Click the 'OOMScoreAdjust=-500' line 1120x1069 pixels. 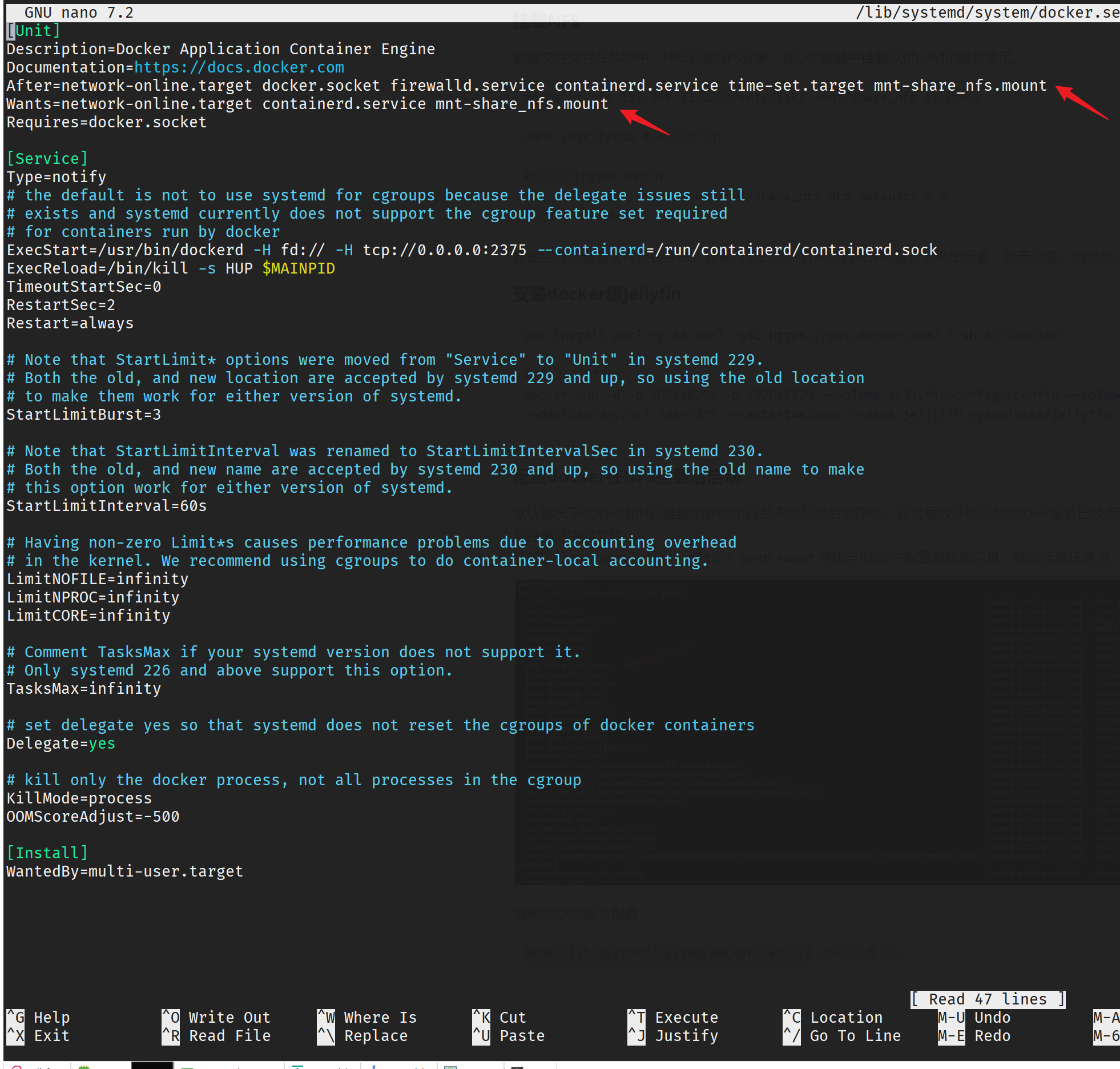pyautogui.click(x=93, y=817)
